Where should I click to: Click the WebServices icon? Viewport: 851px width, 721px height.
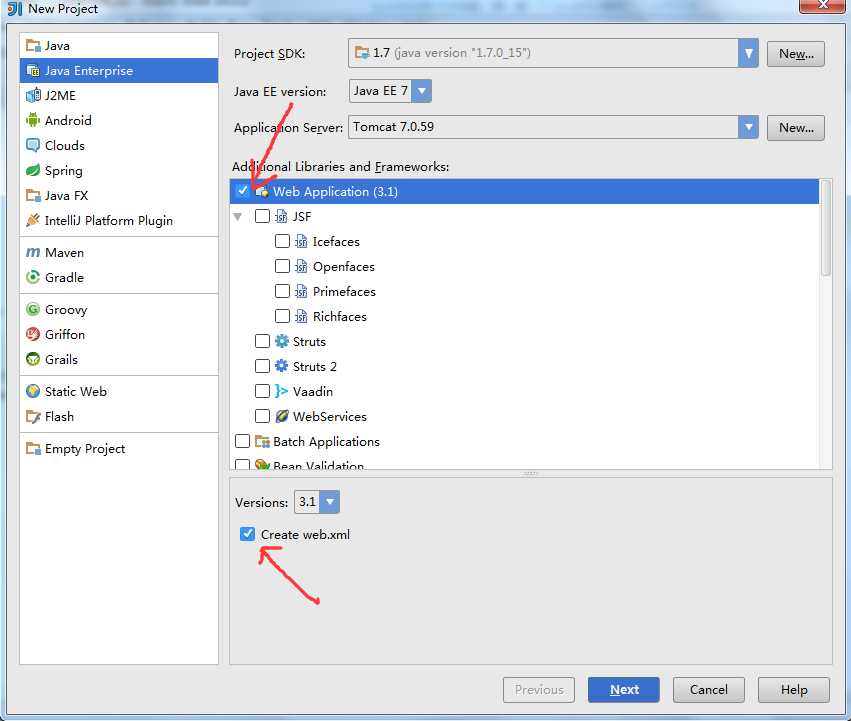[x=282, y=416]
